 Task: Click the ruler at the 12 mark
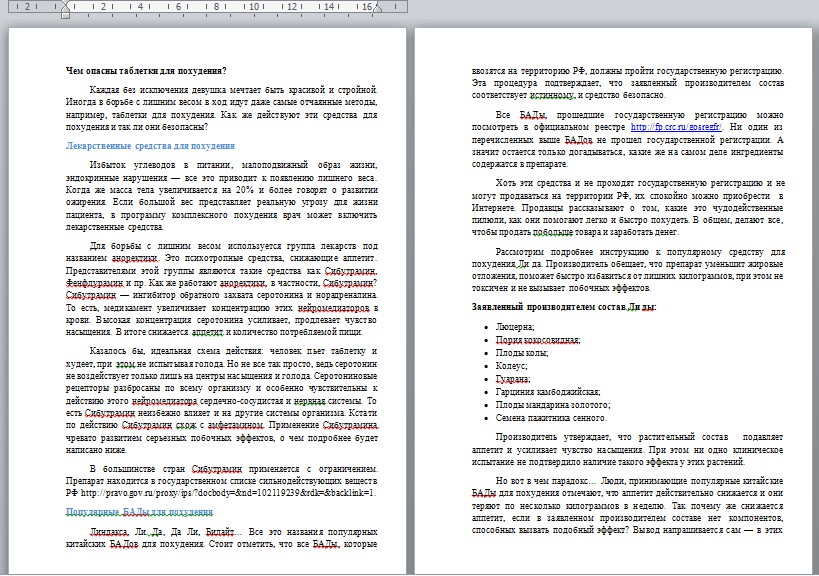point(291,6)
